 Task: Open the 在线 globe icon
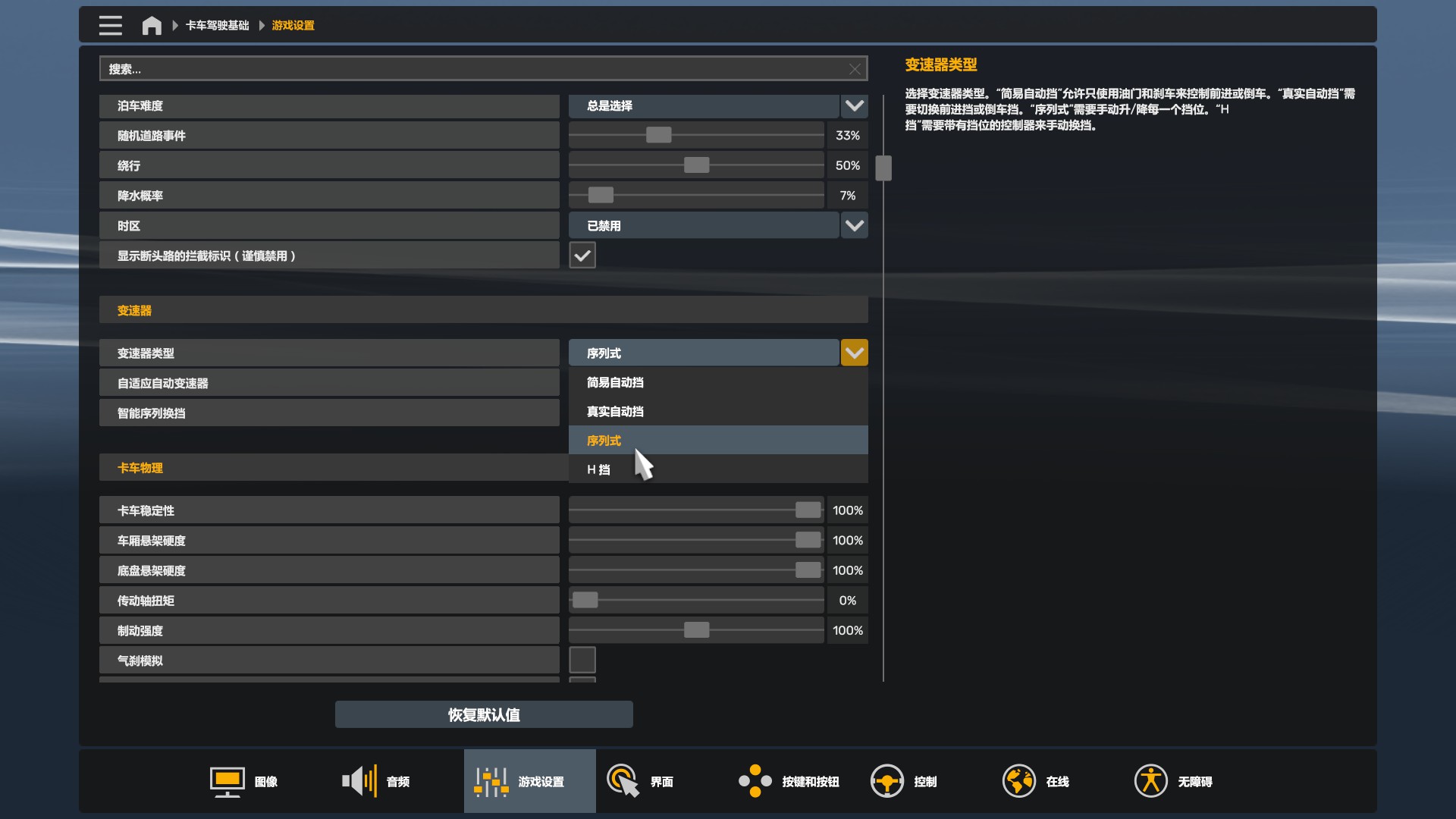click(x=1018, y=781)
